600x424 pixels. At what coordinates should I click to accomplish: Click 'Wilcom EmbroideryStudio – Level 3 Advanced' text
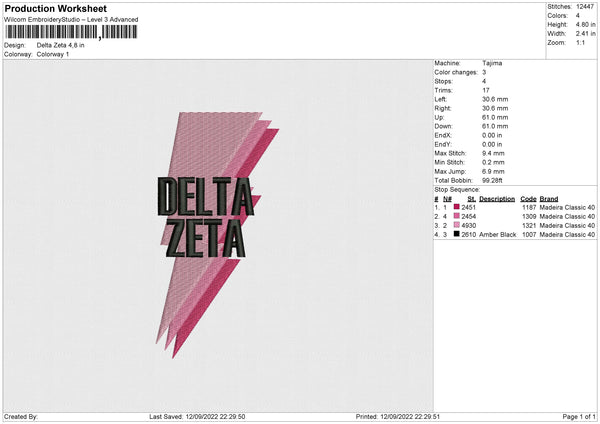point(71,20)
